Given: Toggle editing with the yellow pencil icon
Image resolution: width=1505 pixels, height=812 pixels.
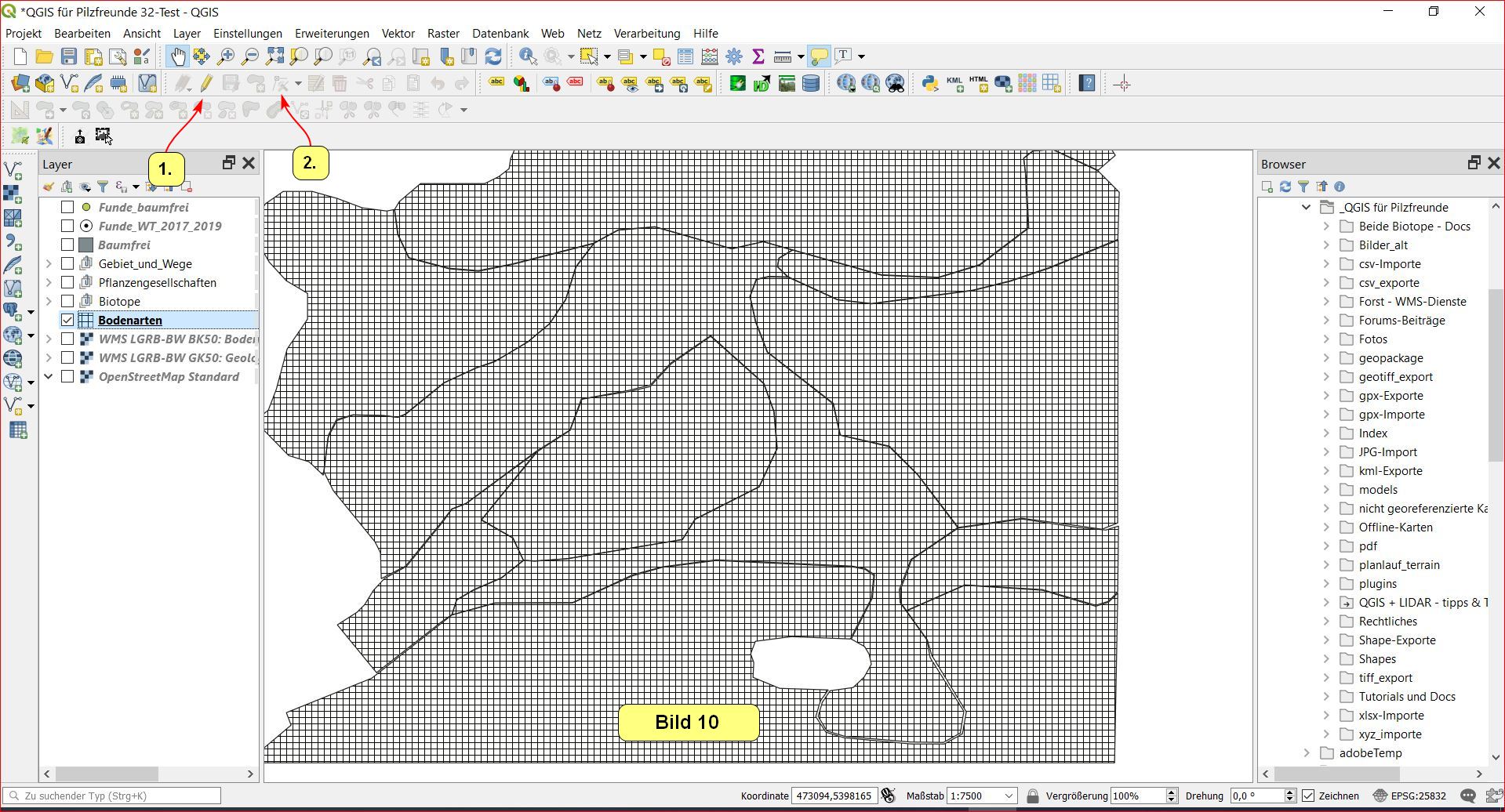Looking at the screenshot, I should pos(206,83).
